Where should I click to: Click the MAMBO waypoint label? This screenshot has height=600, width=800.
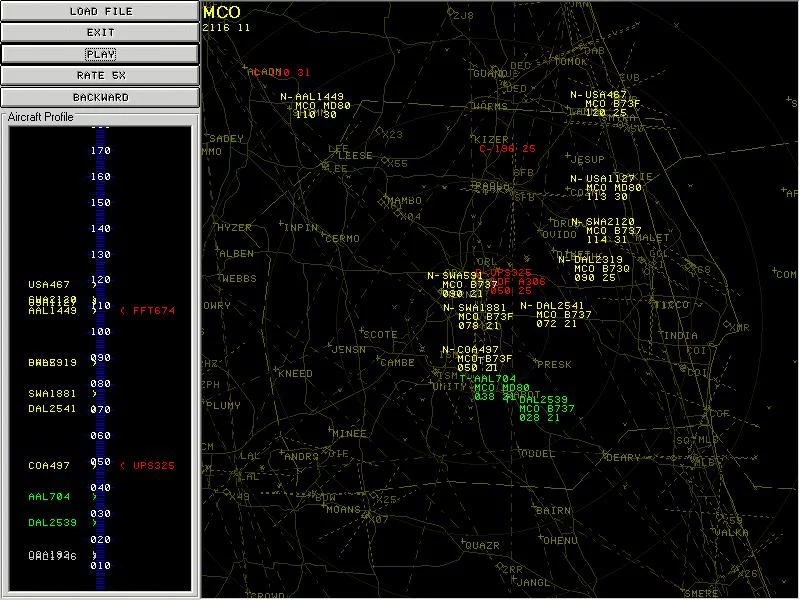404,201
